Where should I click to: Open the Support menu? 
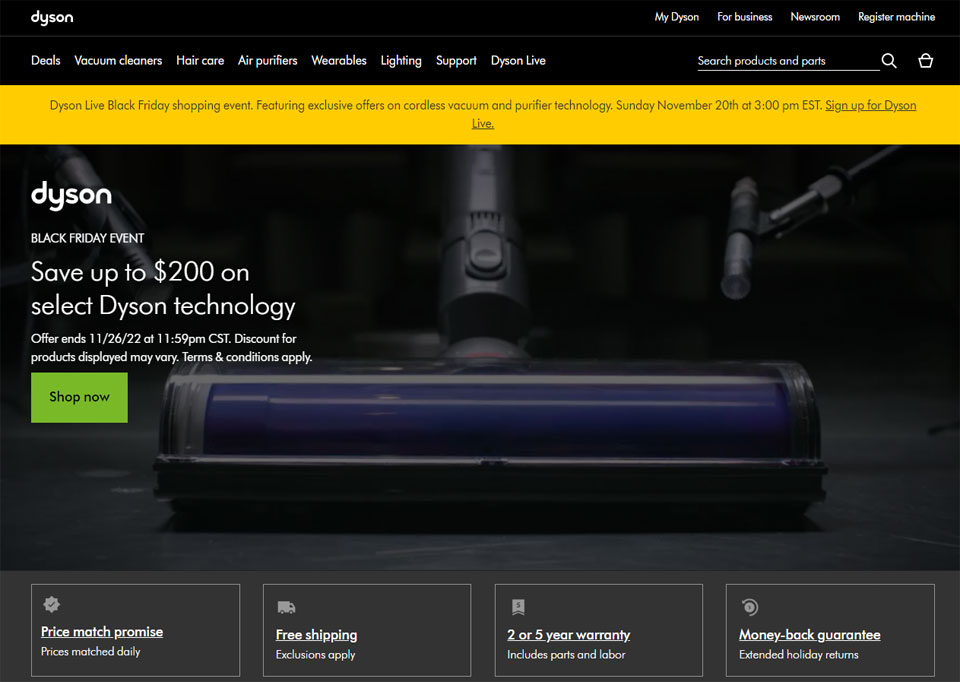pyautogui.click(x=456, y=61)
